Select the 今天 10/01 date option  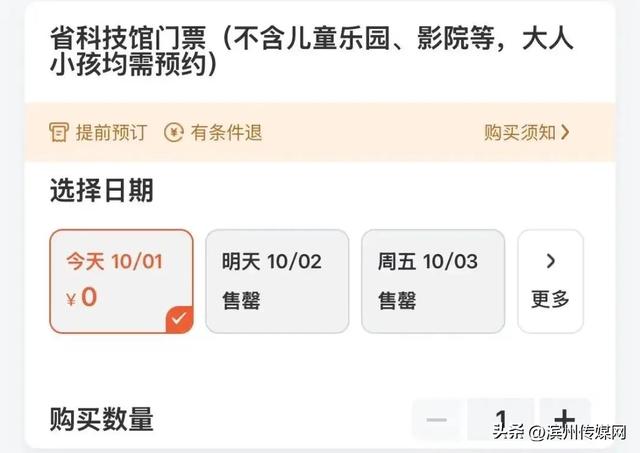click(x=121, y=281)
